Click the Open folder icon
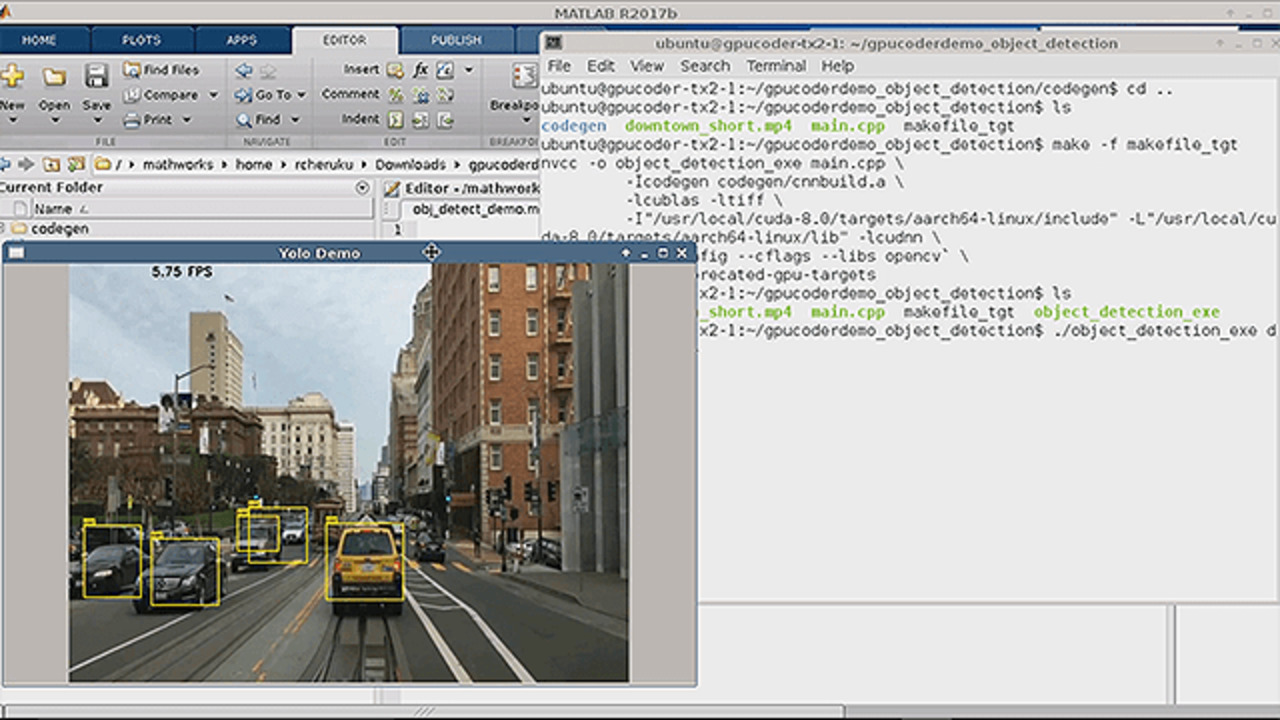Screen dimensions: 1280x720 tap(54, 77)
